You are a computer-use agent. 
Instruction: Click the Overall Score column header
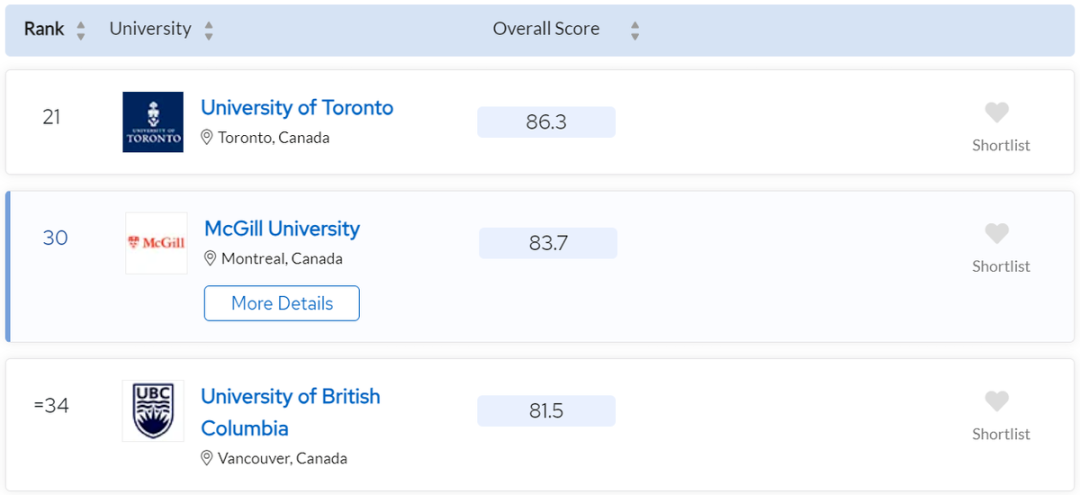click(x=546, y=29)
